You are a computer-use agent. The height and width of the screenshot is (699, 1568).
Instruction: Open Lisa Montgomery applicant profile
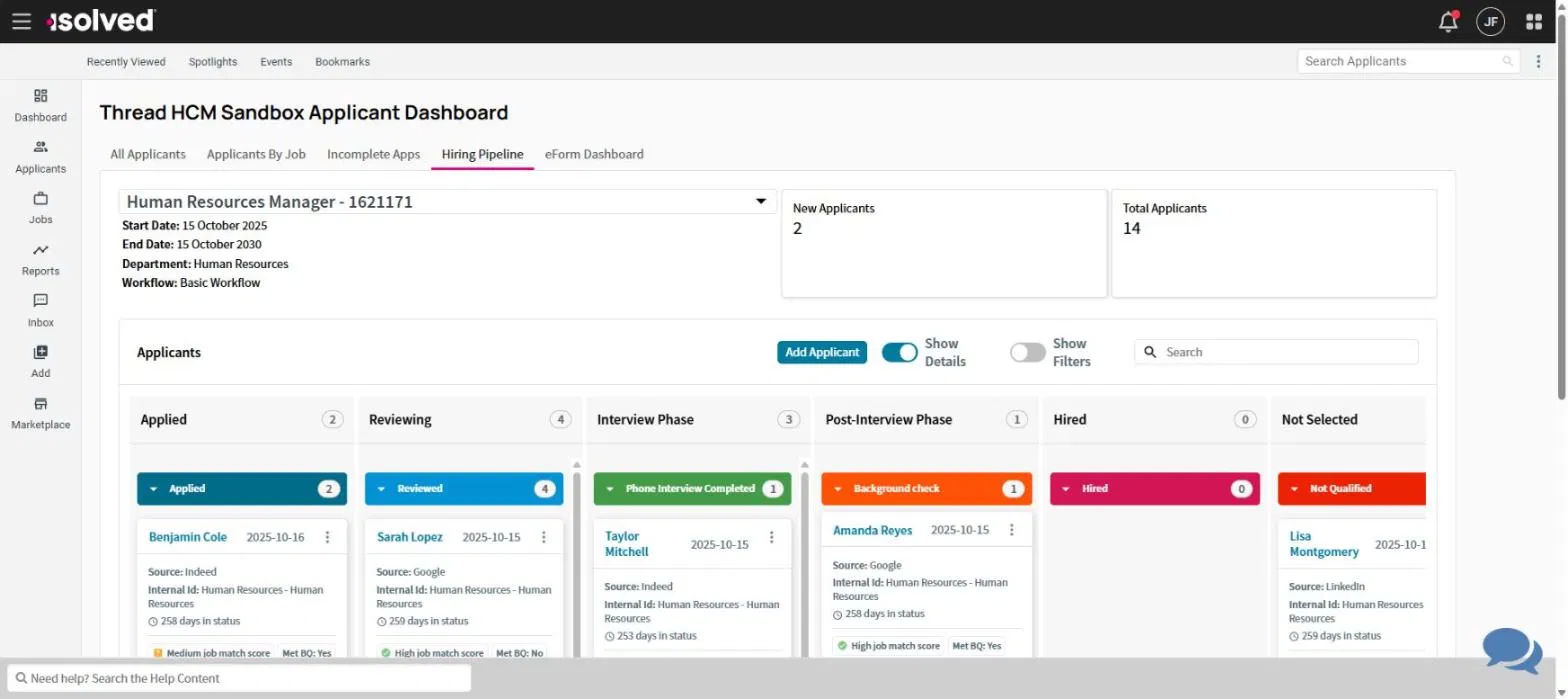[1324, 544]
